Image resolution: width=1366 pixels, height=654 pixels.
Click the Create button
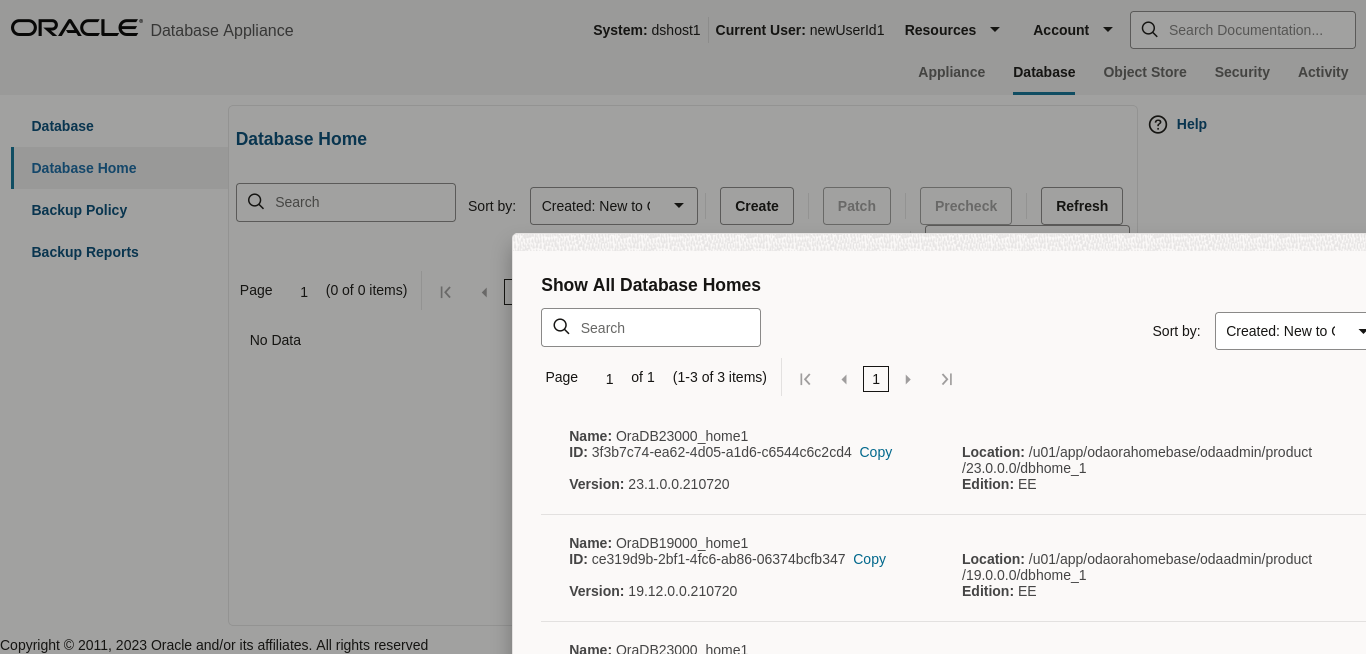(757, 206)
